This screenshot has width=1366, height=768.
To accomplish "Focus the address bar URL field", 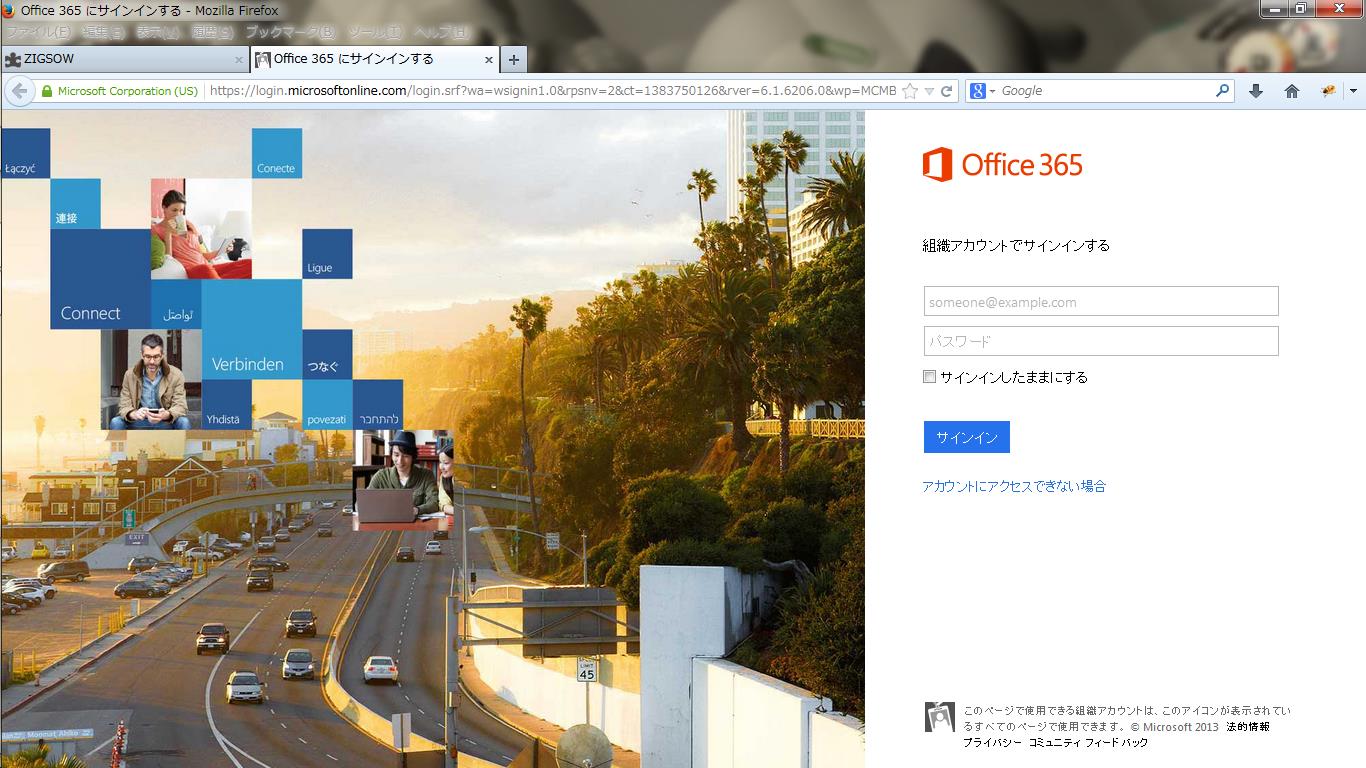I will [x=553, y=91].
